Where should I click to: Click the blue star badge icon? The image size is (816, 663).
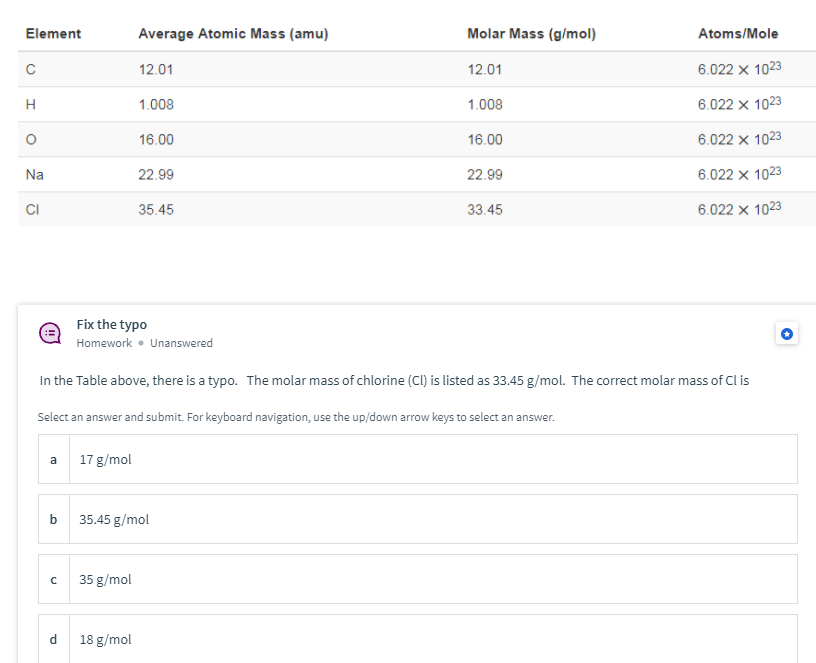pos(787,333)
